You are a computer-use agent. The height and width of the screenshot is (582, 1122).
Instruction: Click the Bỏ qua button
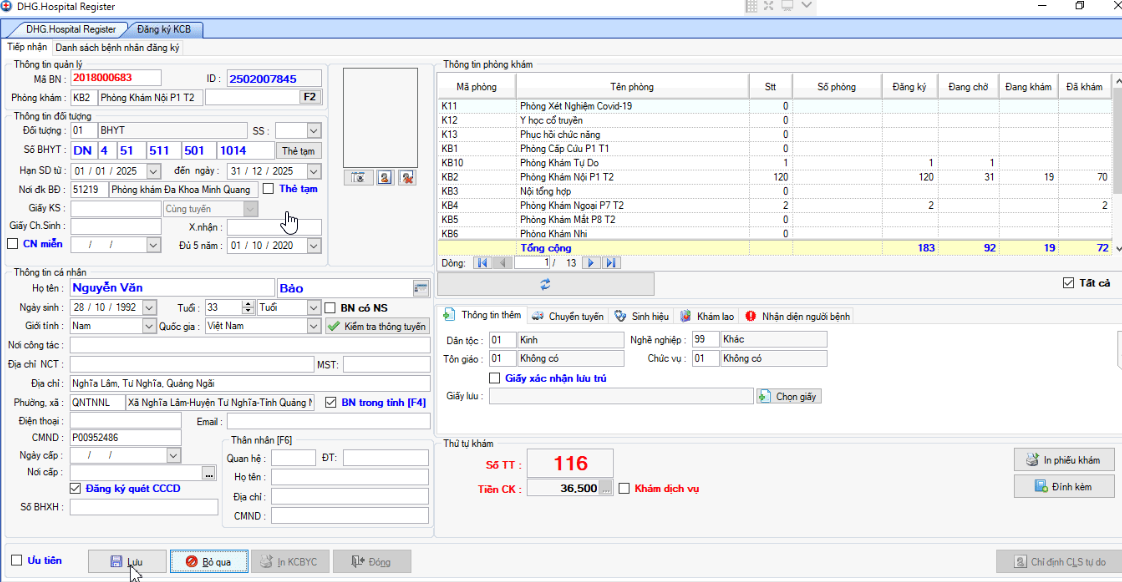click(x=209, y=562)
